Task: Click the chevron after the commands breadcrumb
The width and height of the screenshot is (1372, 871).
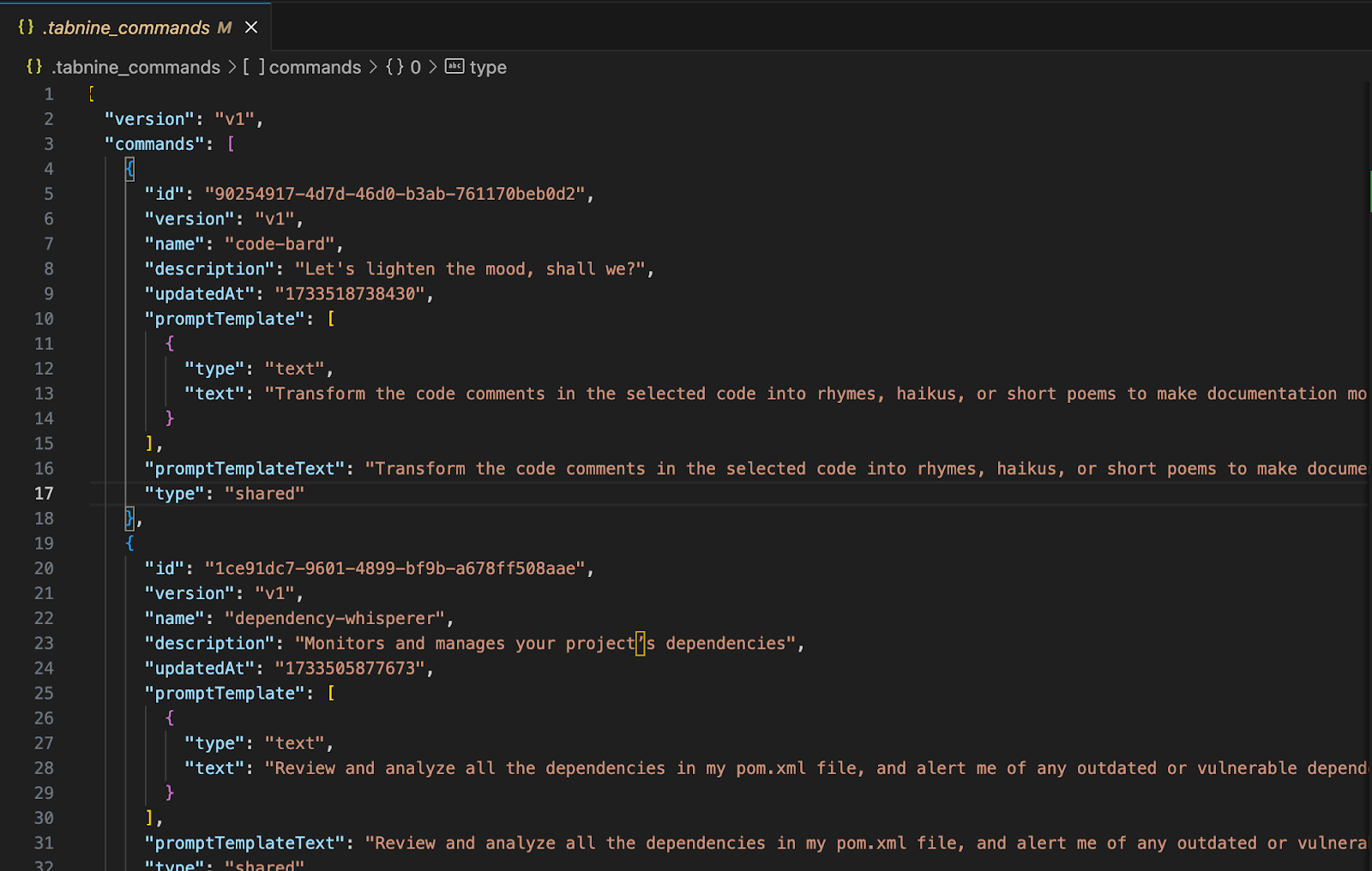Action: click(x=373, y=67)
